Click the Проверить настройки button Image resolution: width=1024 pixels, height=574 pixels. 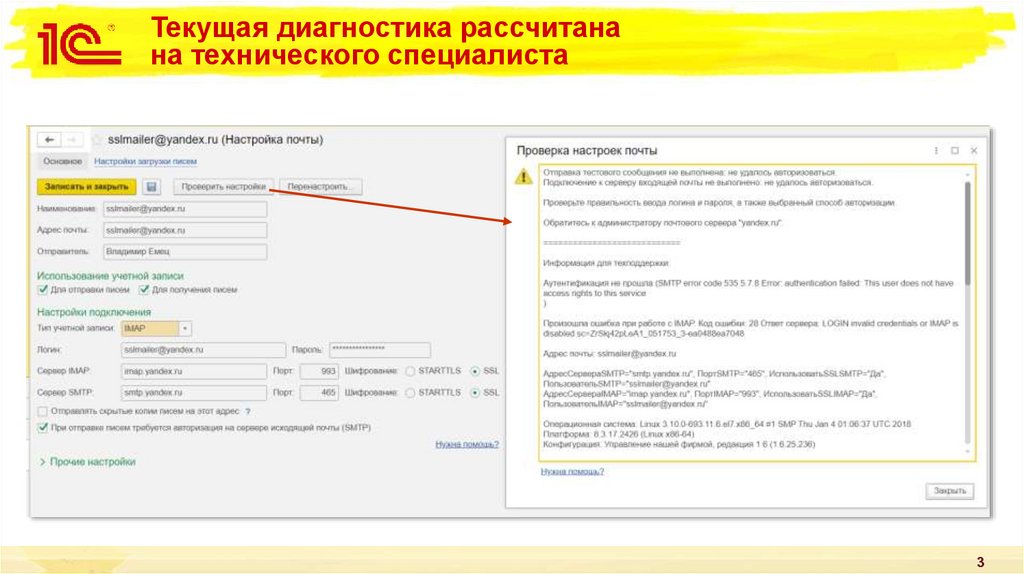click(x=223, y=187)
